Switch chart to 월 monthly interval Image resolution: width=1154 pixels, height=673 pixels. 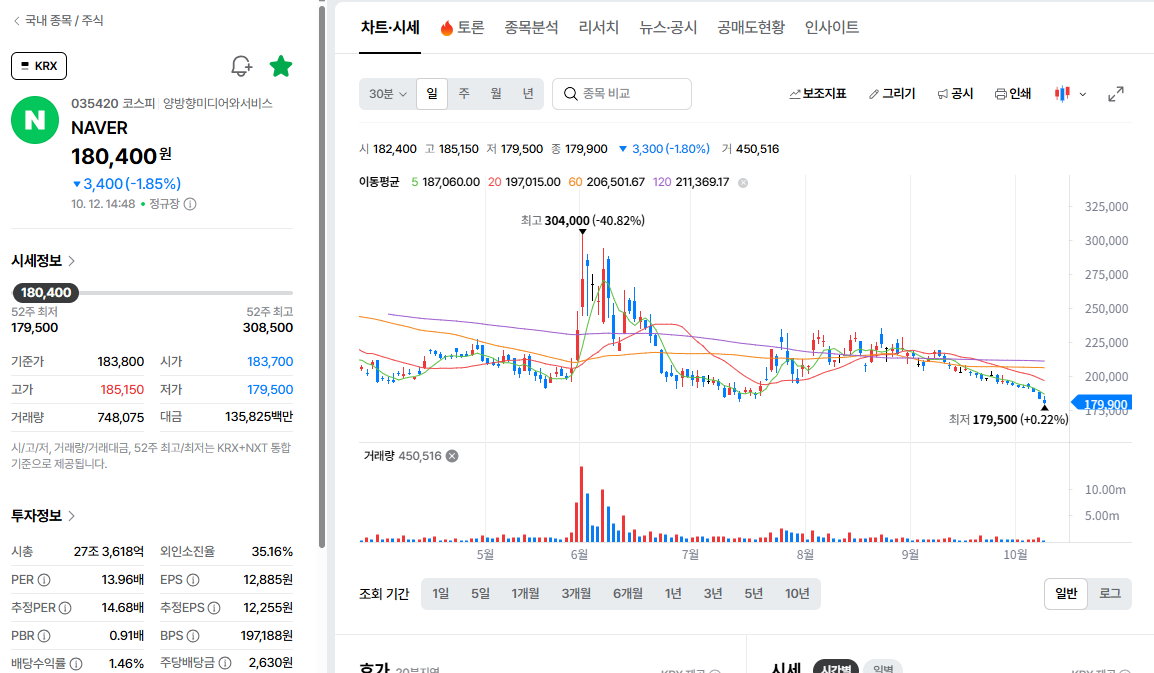click(x=496, y=94)
